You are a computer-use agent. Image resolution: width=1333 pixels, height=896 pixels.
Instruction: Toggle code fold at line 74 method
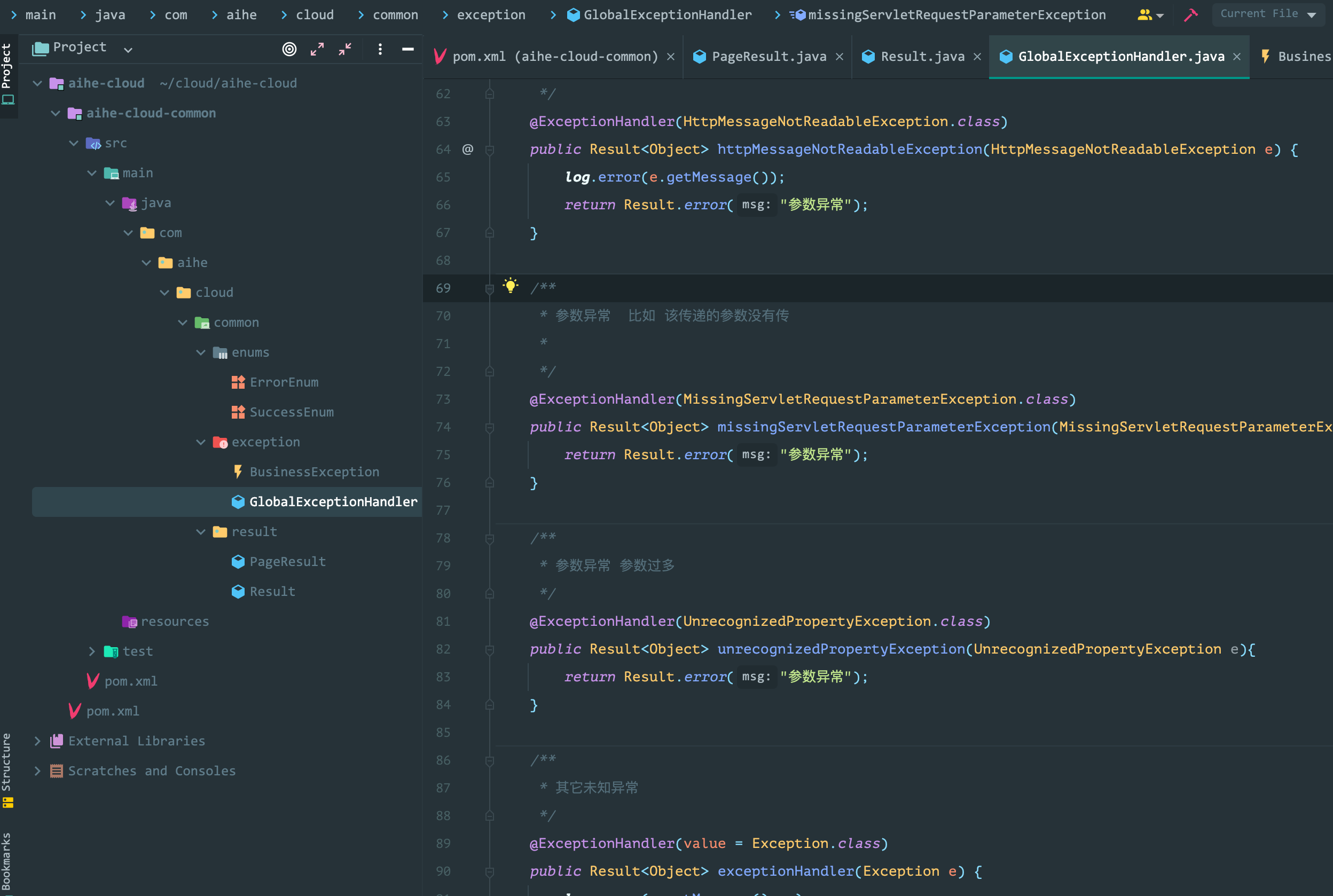pyautogui.click(x=490, y=427)
